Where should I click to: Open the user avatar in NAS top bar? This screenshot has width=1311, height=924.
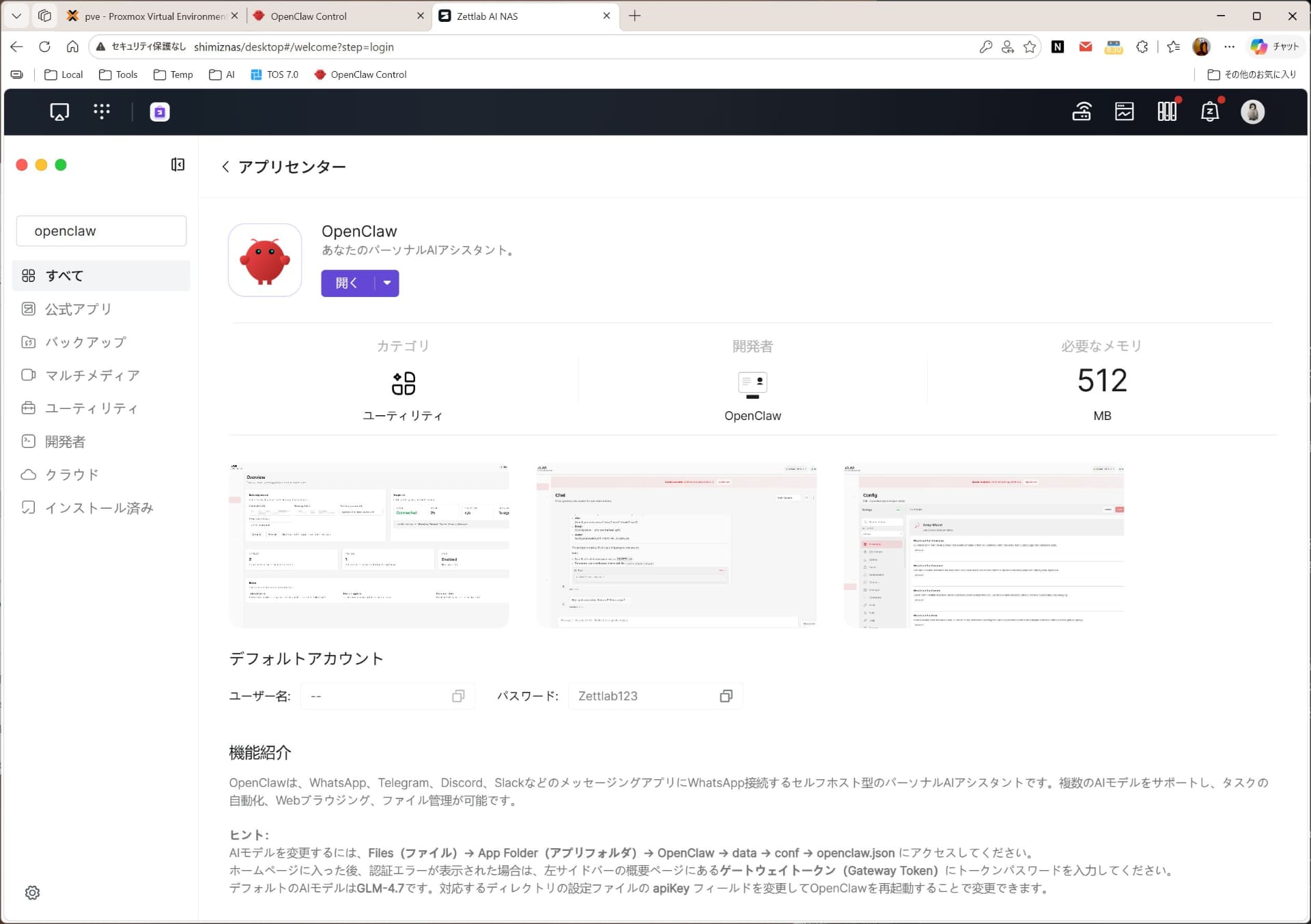pos(1252,111)
